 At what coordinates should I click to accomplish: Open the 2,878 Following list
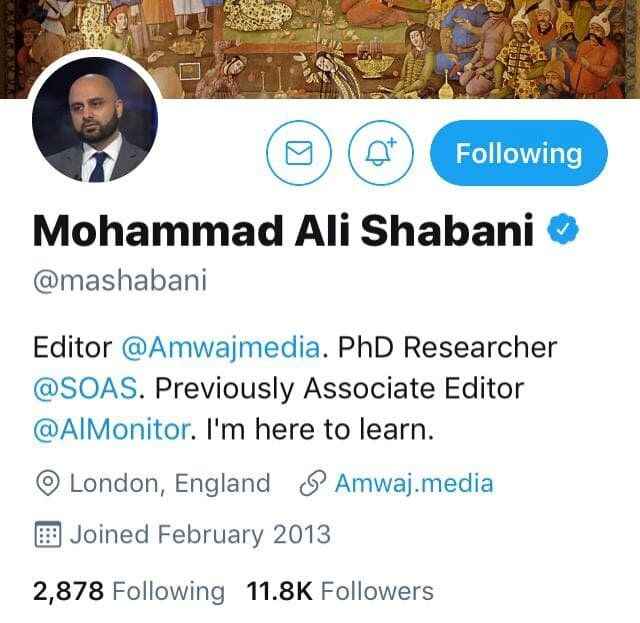click(x=129, y=591)
